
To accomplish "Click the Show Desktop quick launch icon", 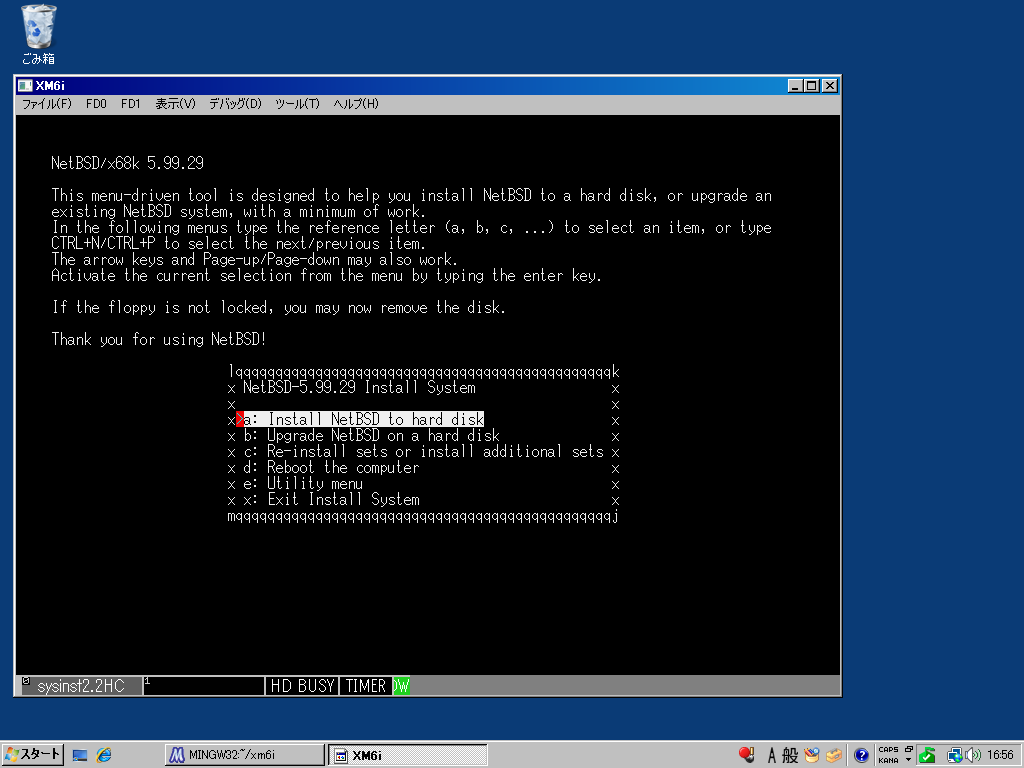I will tap(80, 756).
